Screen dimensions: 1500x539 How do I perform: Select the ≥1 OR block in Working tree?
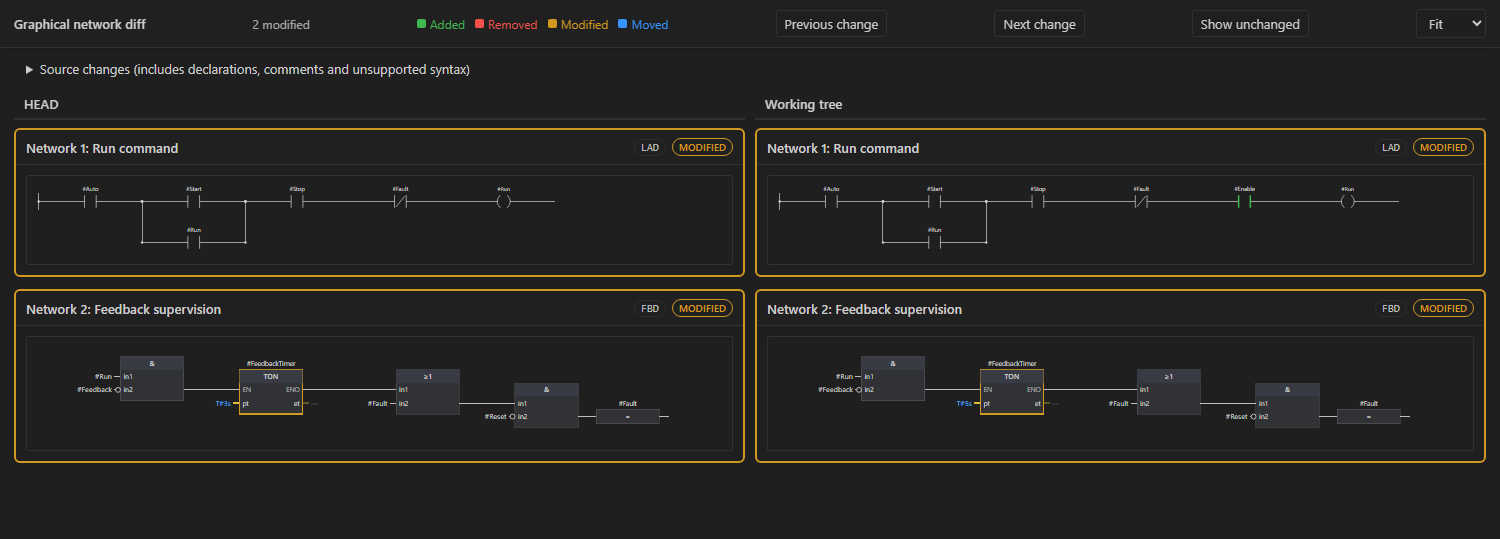[x=1168, y=392]
